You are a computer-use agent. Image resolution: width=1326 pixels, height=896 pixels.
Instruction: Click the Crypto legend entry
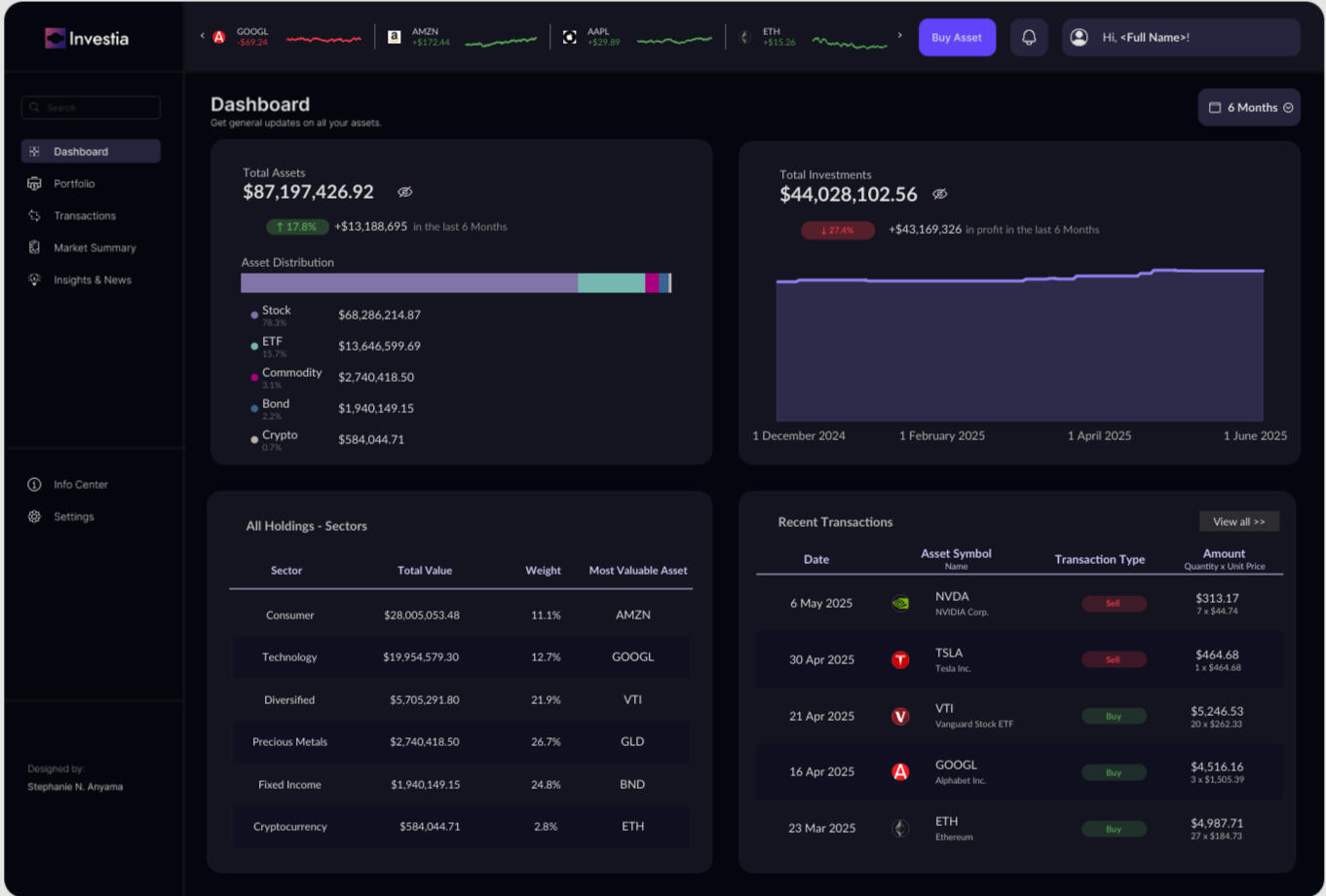(x=327, y=439)
